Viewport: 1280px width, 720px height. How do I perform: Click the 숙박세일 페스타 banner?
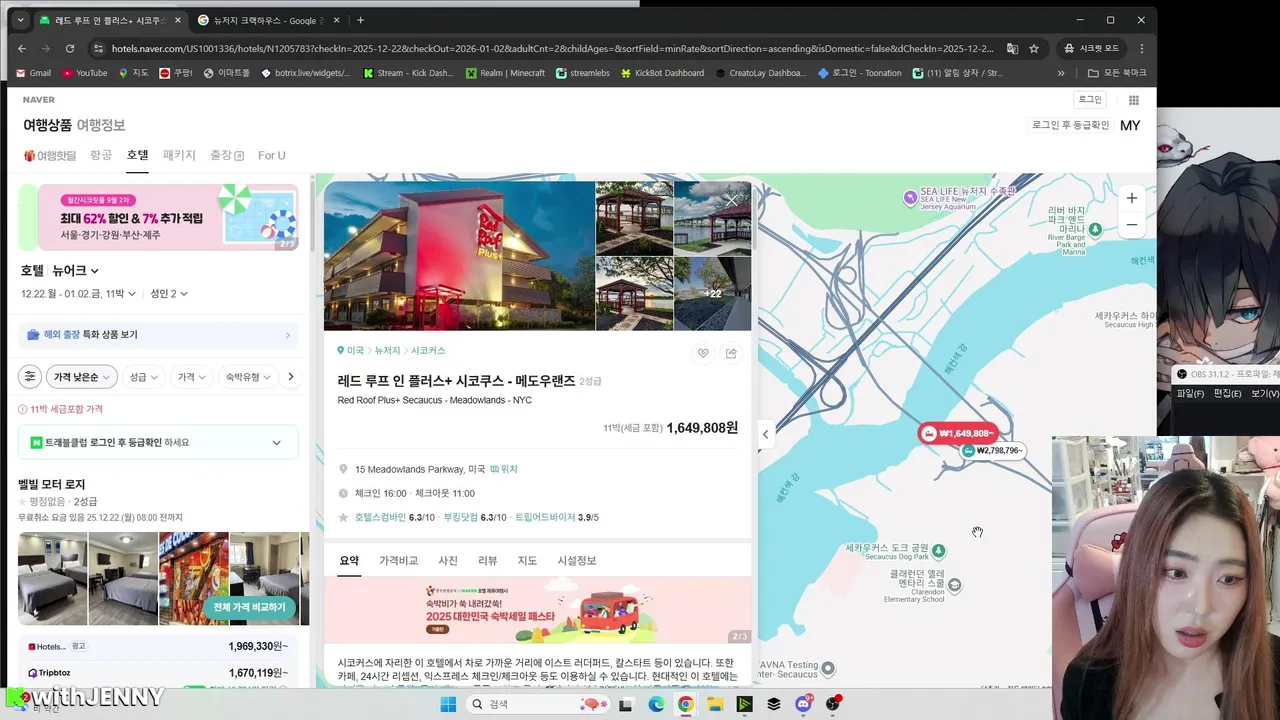537,610
